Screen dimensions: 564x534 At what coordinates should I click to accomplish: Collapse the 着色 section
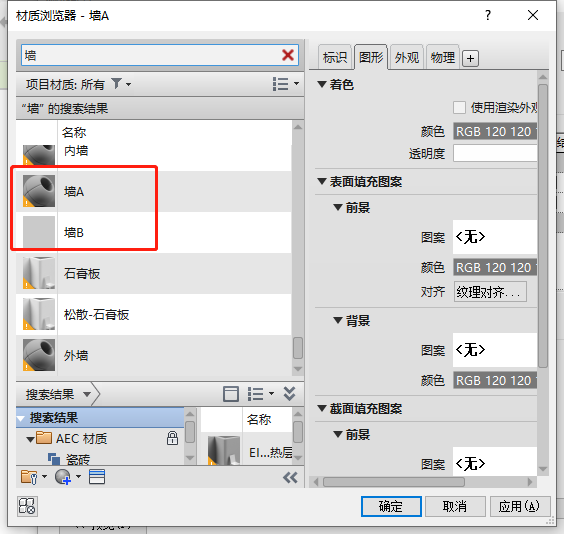321,85
